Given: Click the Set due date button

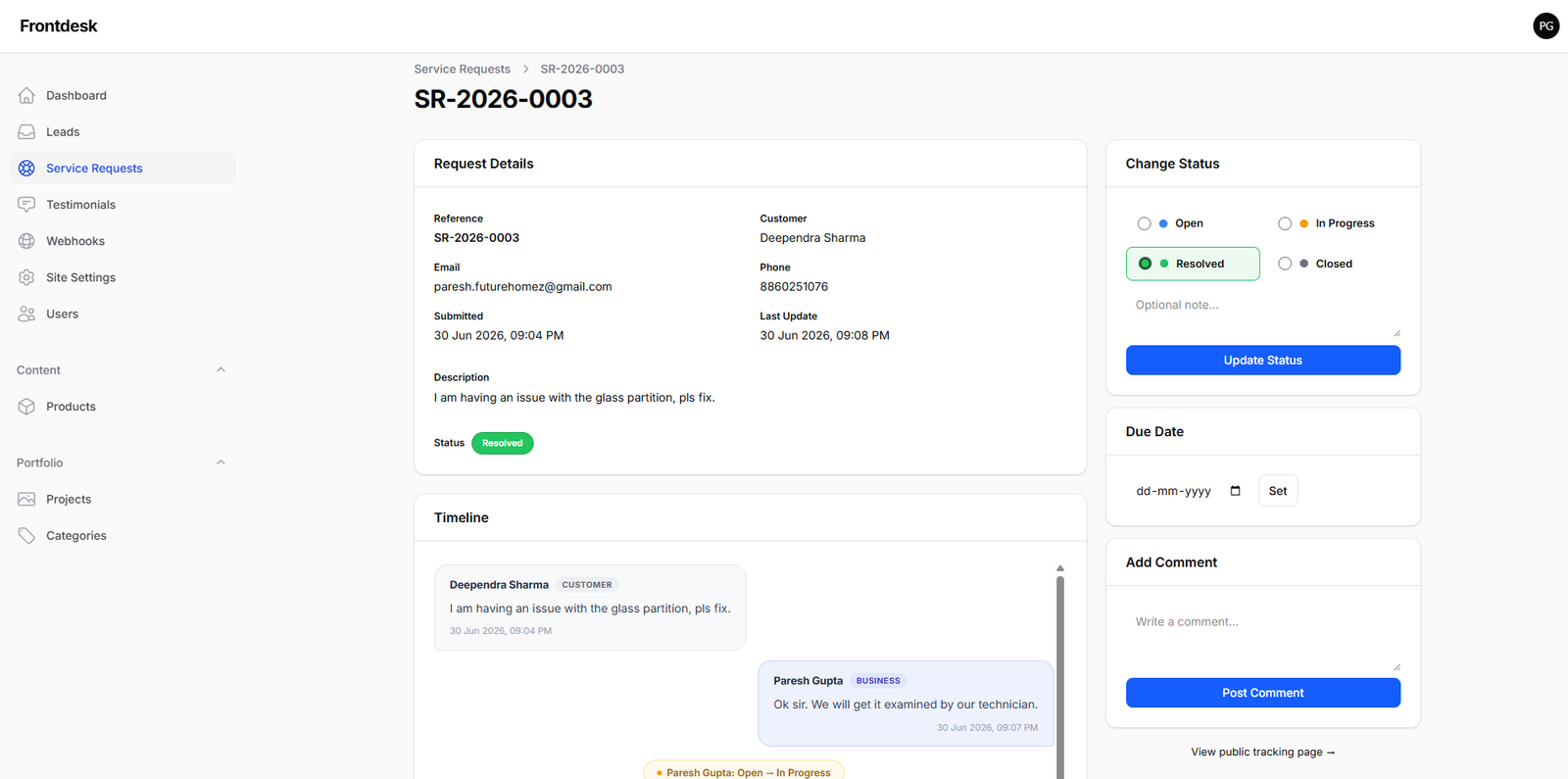Looking at the screenshot, I should (1278, 491).
